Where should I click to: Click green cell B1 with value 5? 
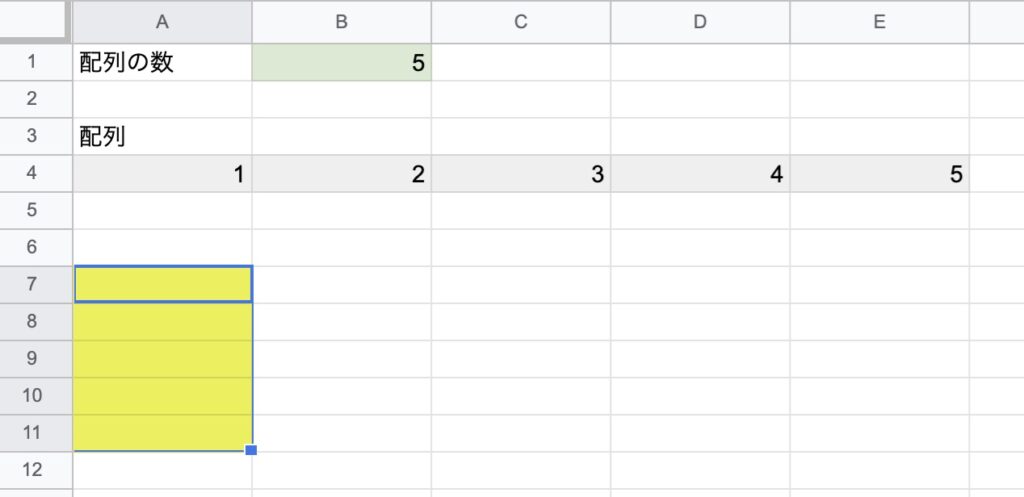click(342, 63)
